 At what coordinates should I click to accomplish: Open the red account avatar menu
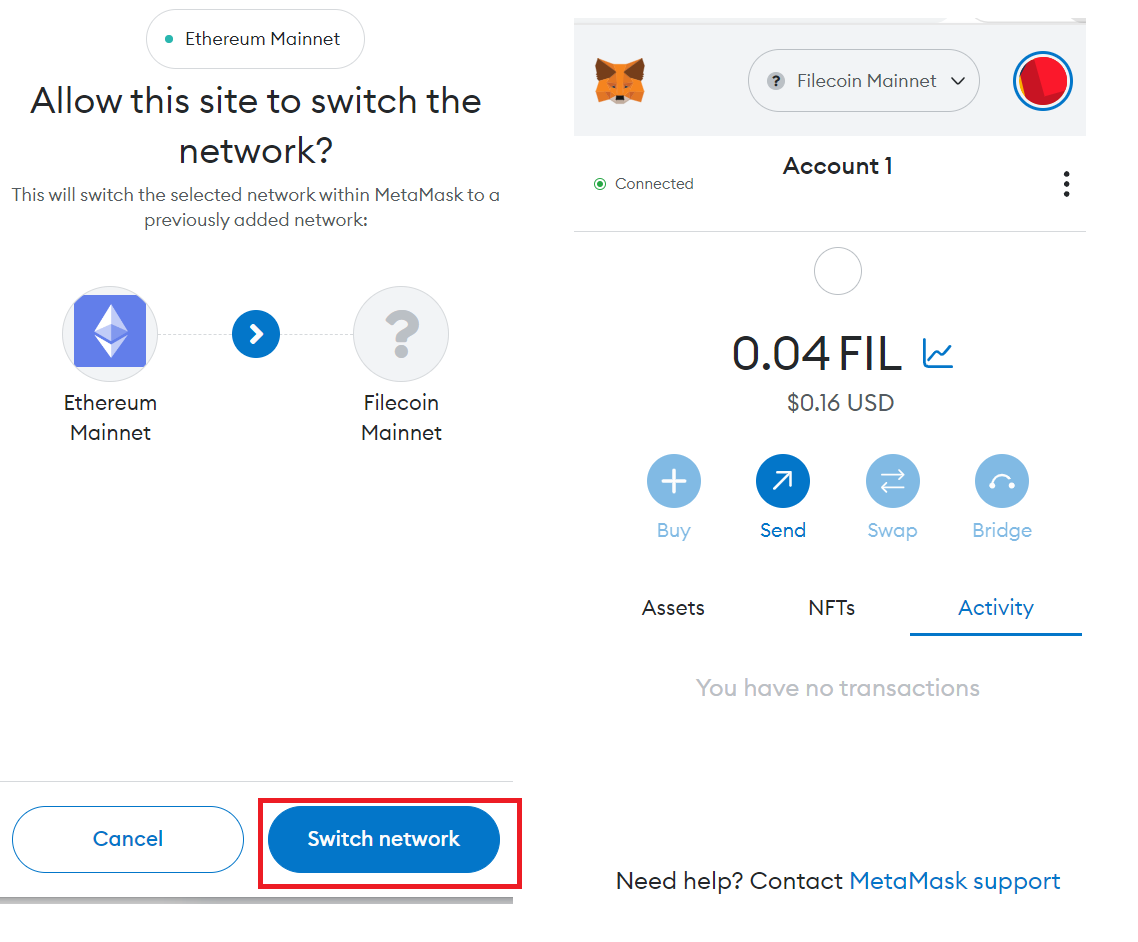pos(1042,81)
